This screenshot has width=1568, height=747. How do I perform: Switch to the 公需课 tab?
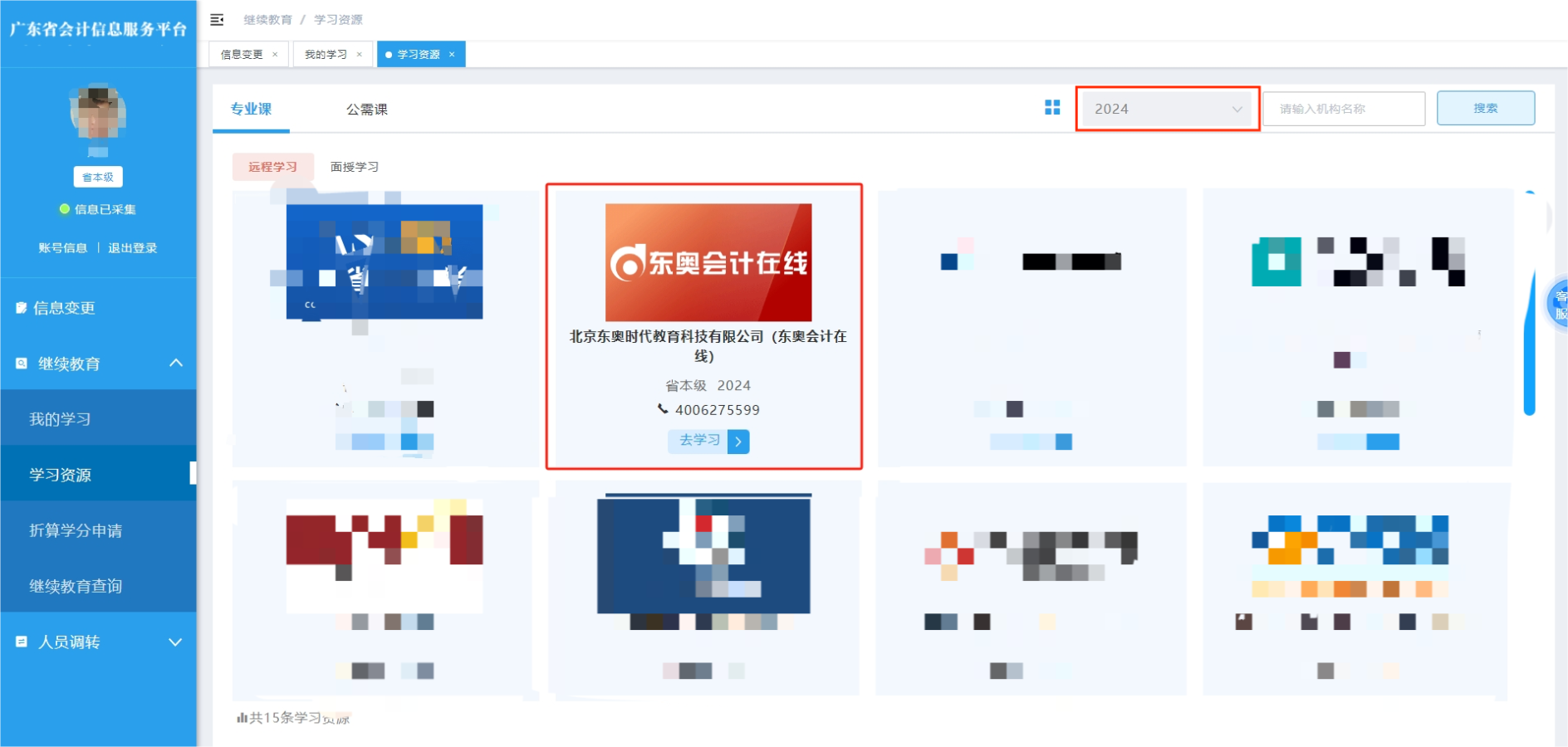(x=369, y=109)
